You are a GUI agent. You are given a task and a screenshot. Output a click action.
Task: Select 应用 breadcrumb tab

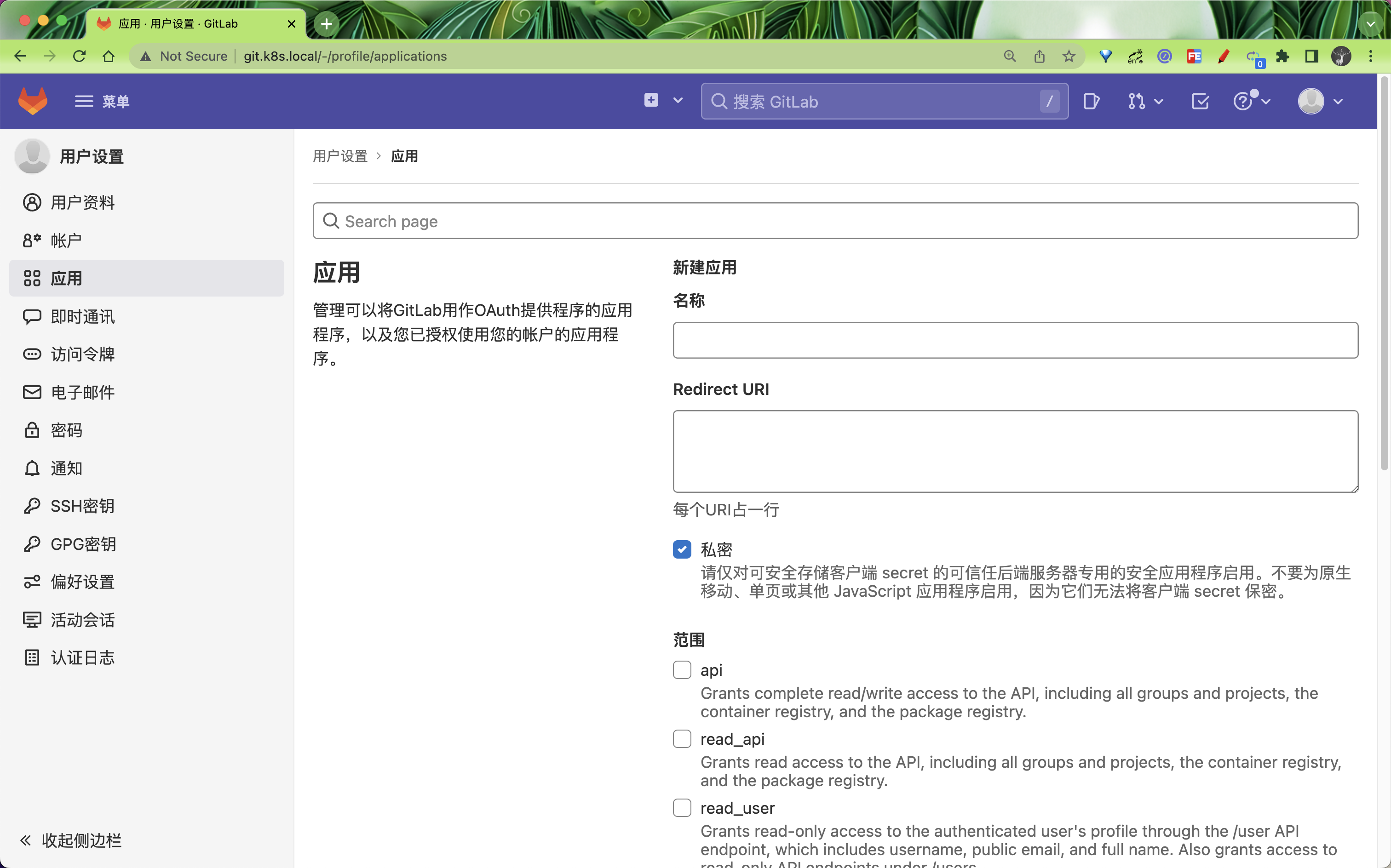pos(405,156)
